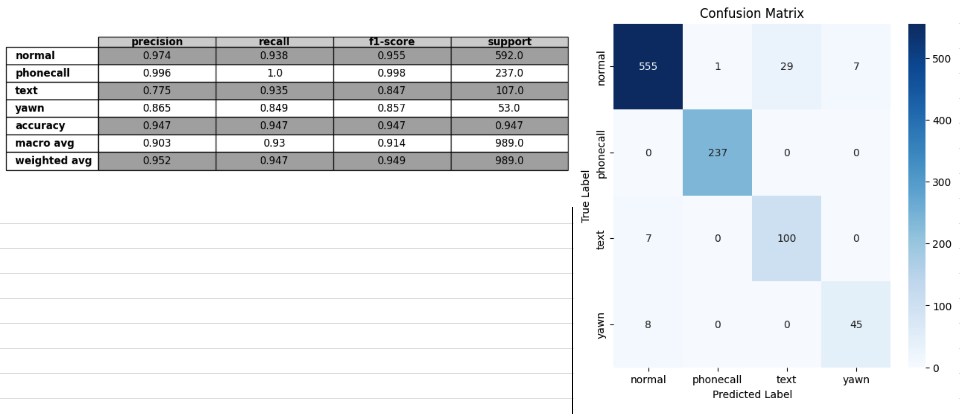Click the True Label axis title
960x414 pixels.
(x=585, y=196)
